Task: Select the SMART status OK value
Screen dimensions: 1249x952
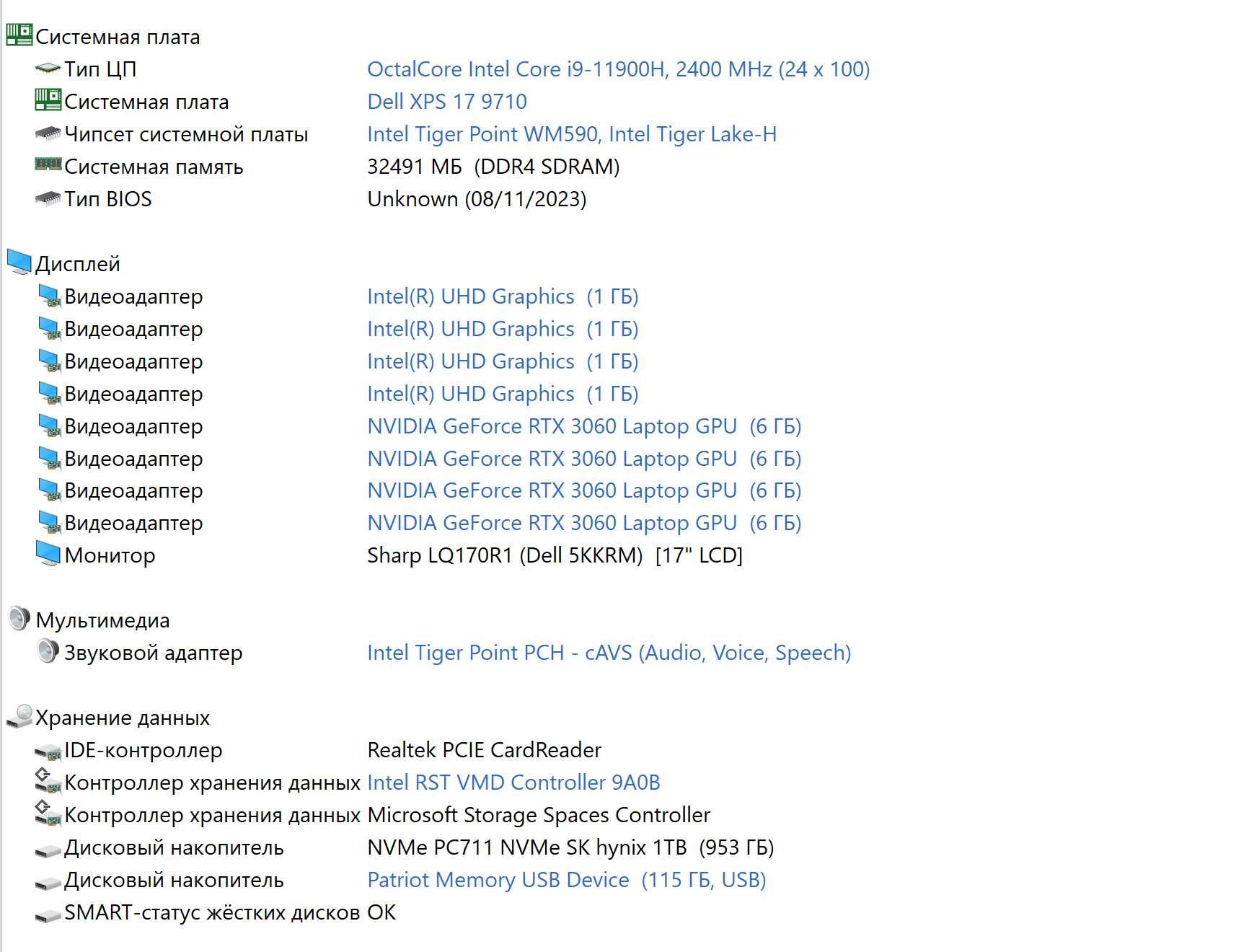Action: tap(381, 912)
